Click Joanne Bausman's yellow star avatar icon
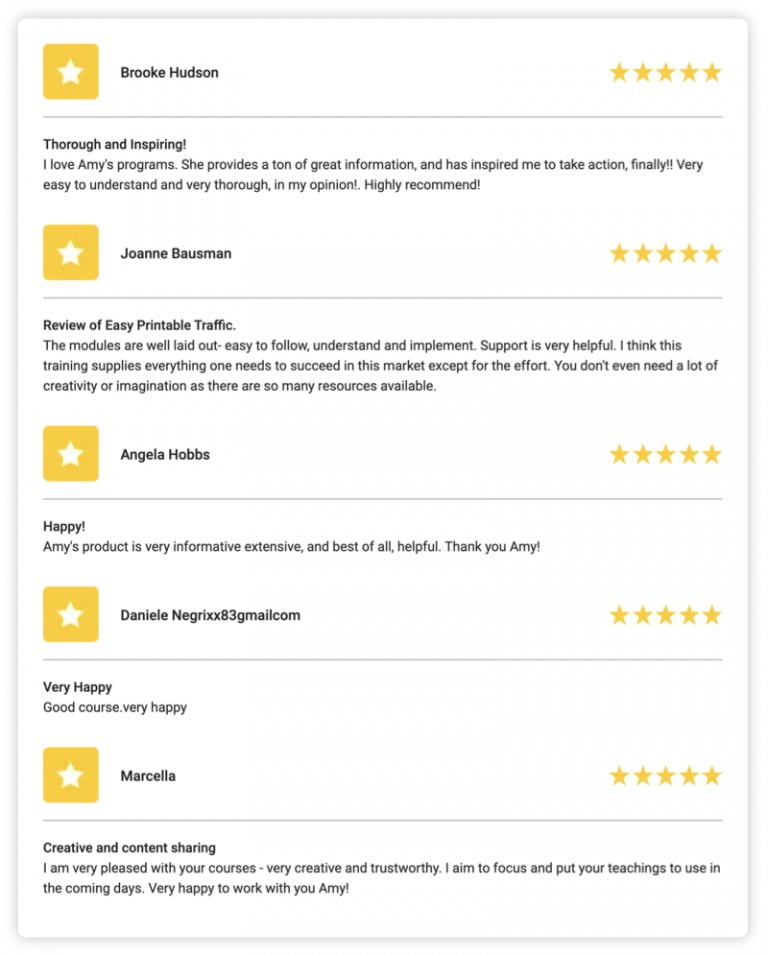This screenshot has width=768, height=955. pos(71,253)
